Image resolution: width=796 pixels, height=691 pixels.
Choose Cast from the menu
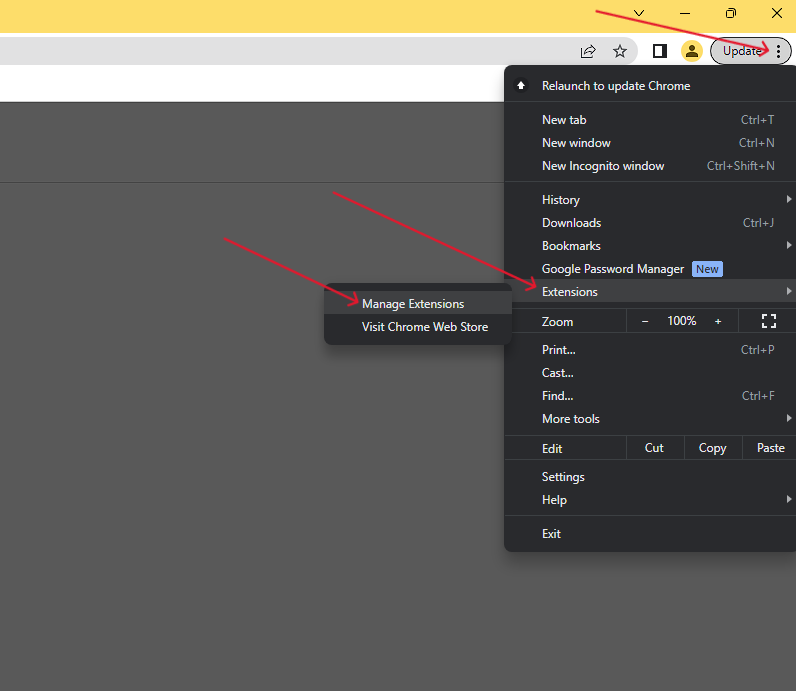click(x=650, y=373)
